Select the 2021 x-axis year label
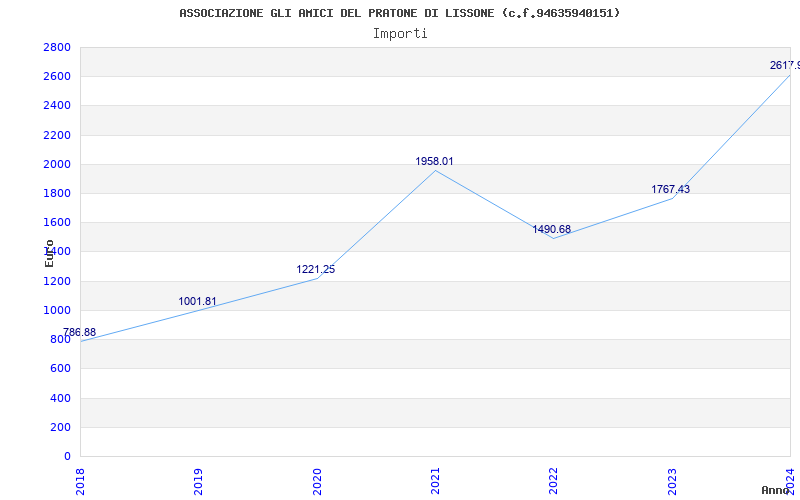Screen dimensions: 800x500 [x=435, y=482]
